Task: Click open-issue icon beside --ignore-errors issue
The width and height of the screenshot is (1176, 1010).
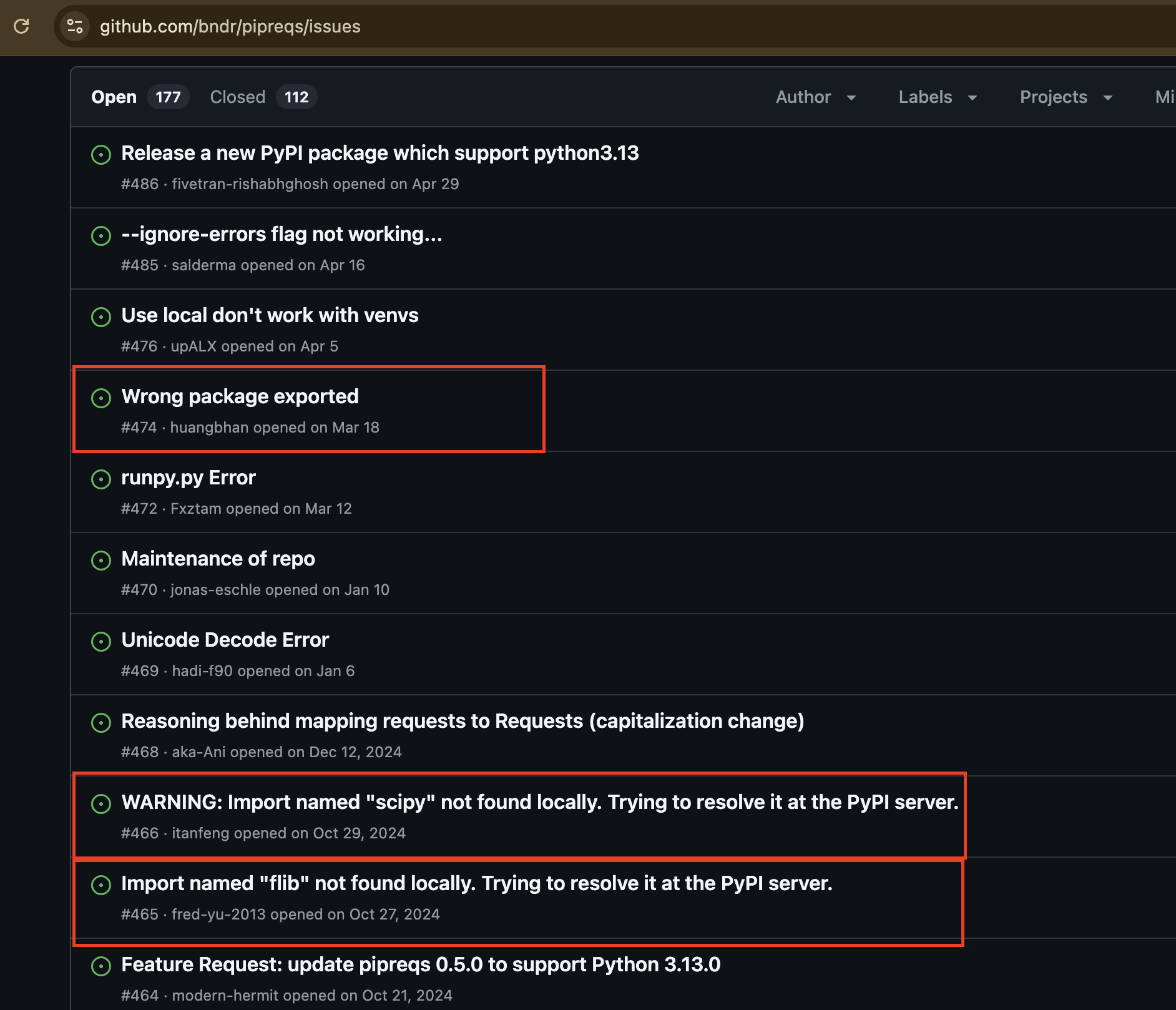Action: pyautogui.click(x=101, y=235)
